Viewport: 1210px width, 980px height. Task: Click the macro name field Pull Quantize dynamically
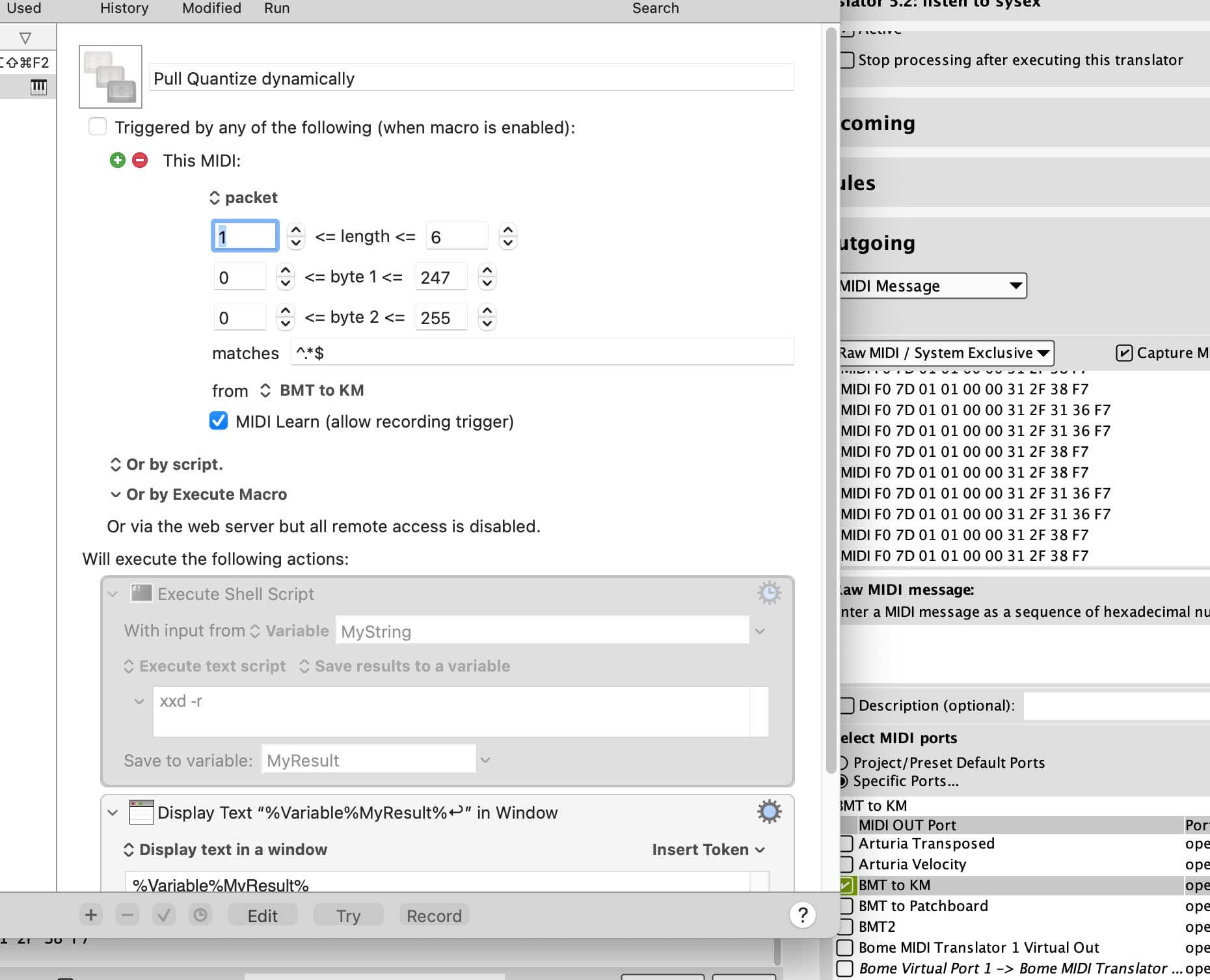[472, 78]
